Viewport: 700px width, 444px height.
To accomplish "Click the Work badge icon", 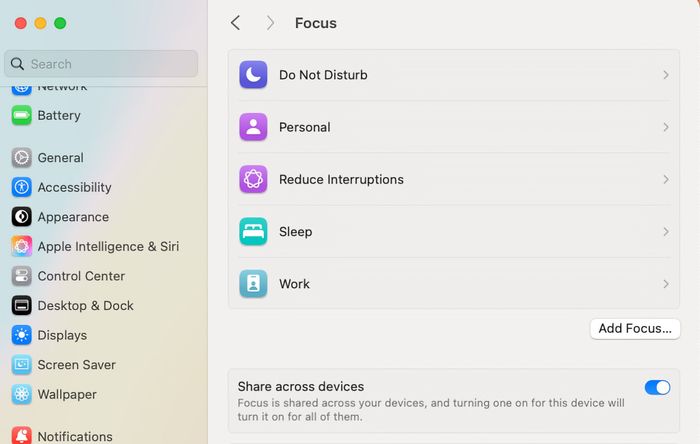I will (x=253, y=283).
